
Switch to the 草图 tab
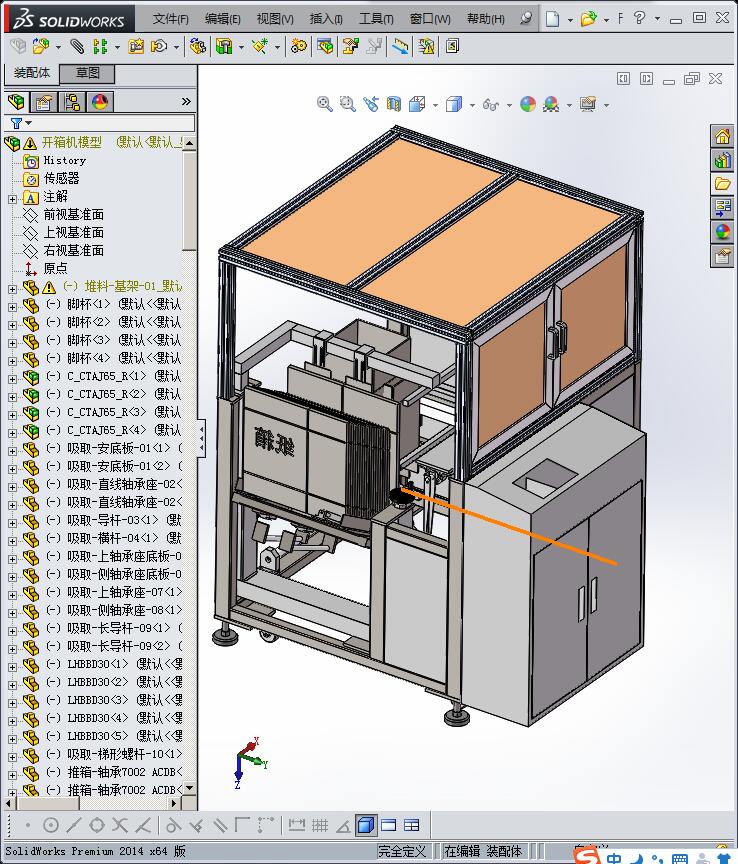pos(87,73)
